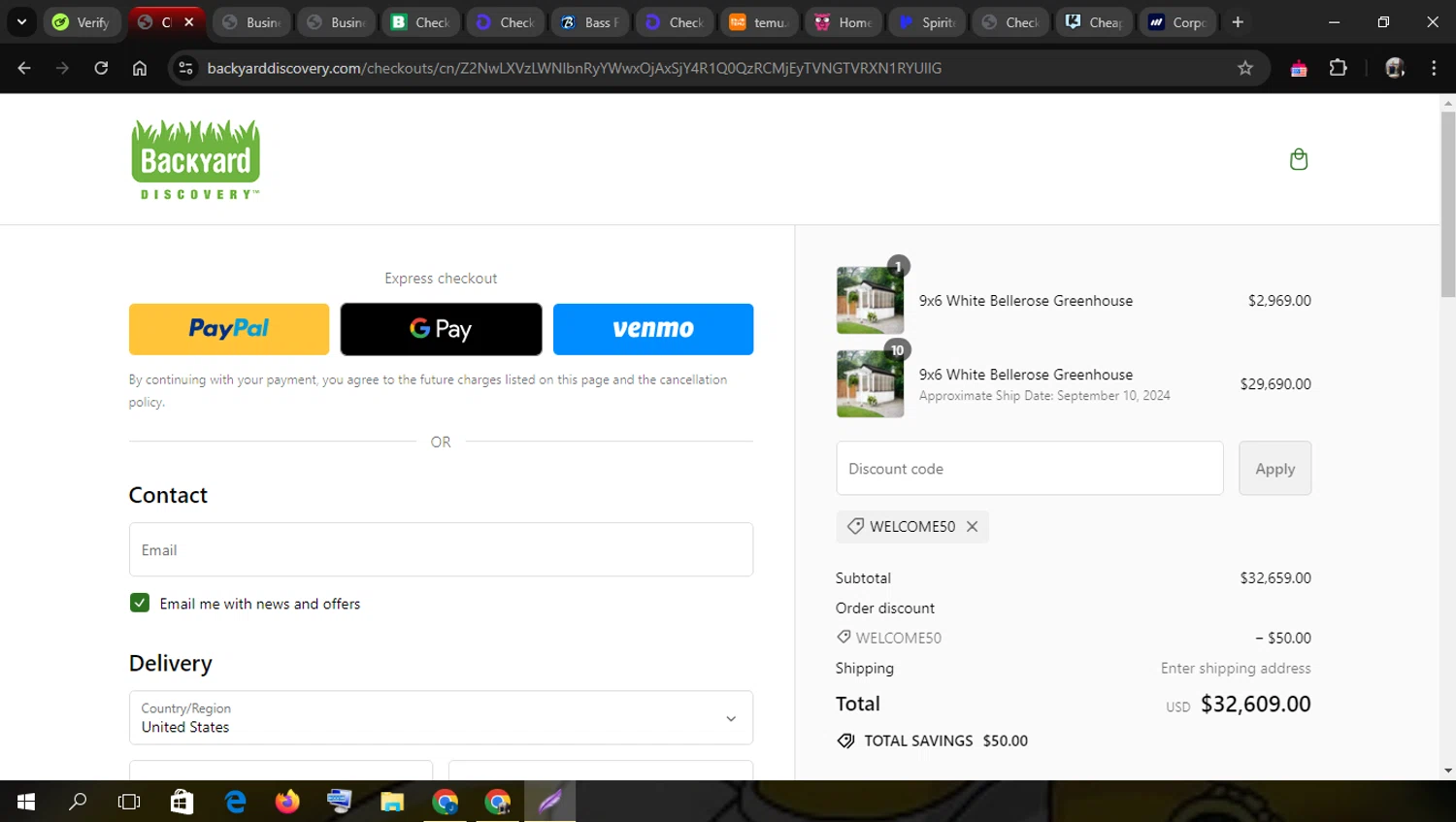
Task: Go back to previous page
Action: tap(24, 68)
